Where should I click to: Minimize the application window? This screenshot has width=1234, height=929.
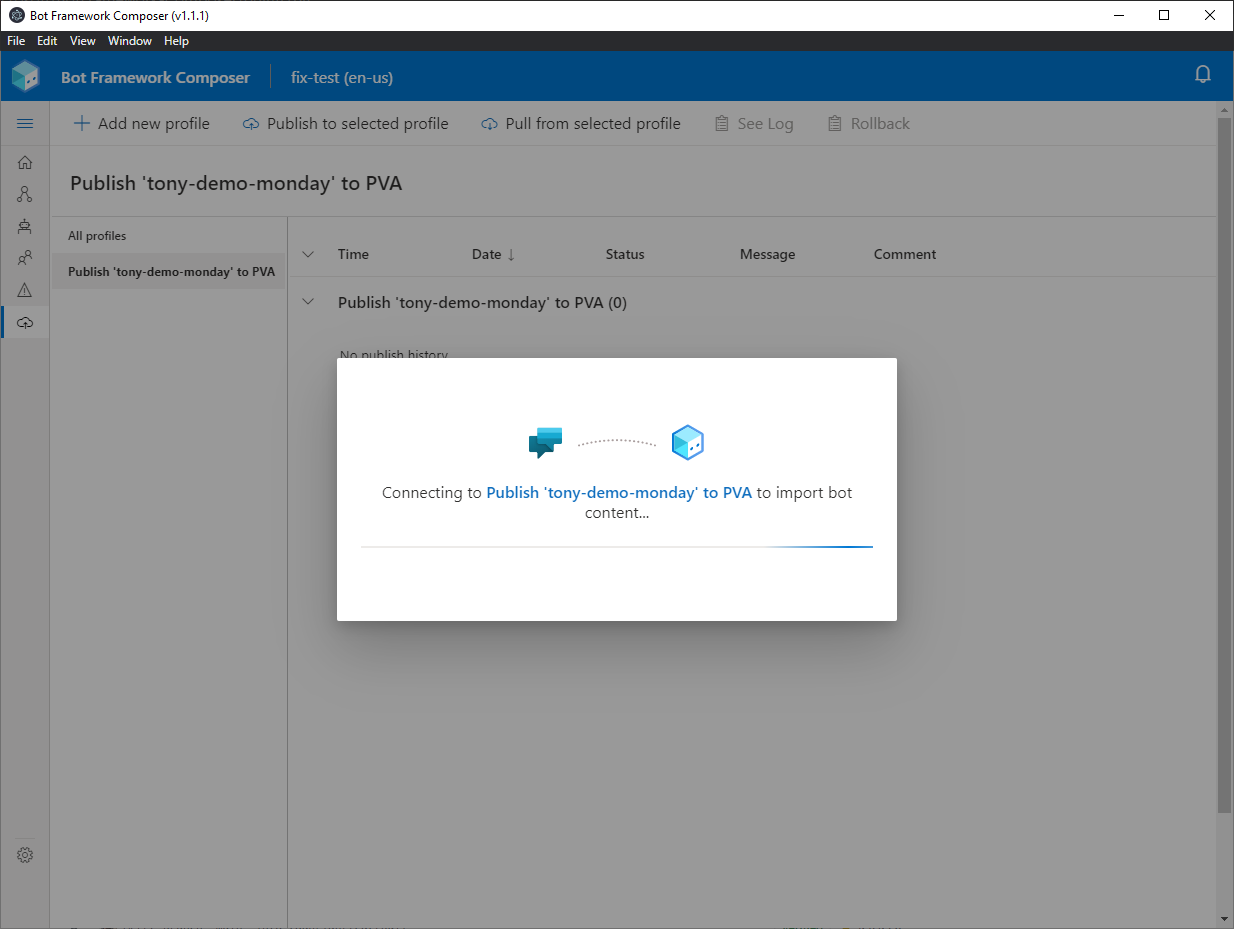pyautogui.click(x=1119, y=15)
